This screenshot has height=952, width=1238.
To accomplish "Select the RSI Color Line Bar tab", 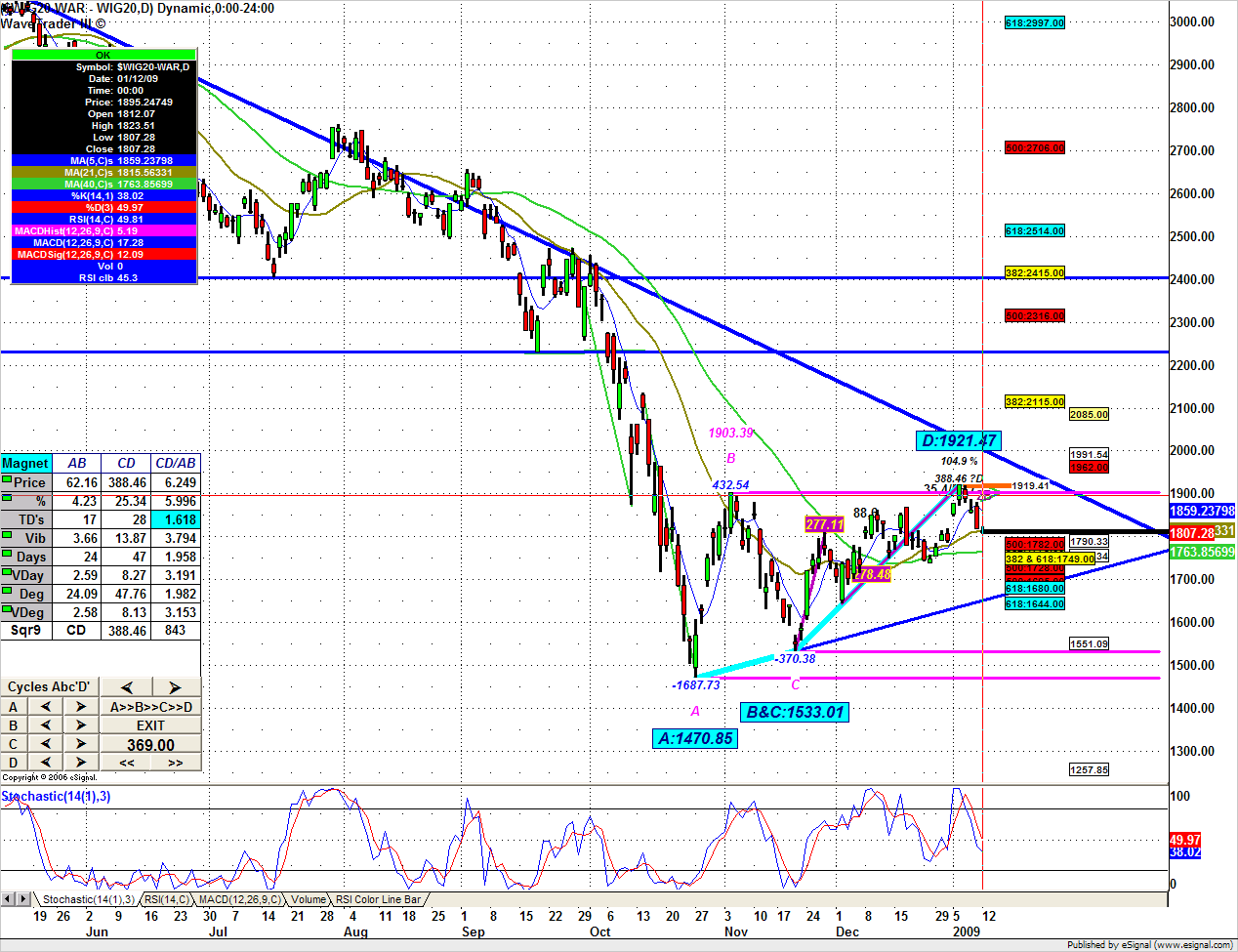I will 378,899.
